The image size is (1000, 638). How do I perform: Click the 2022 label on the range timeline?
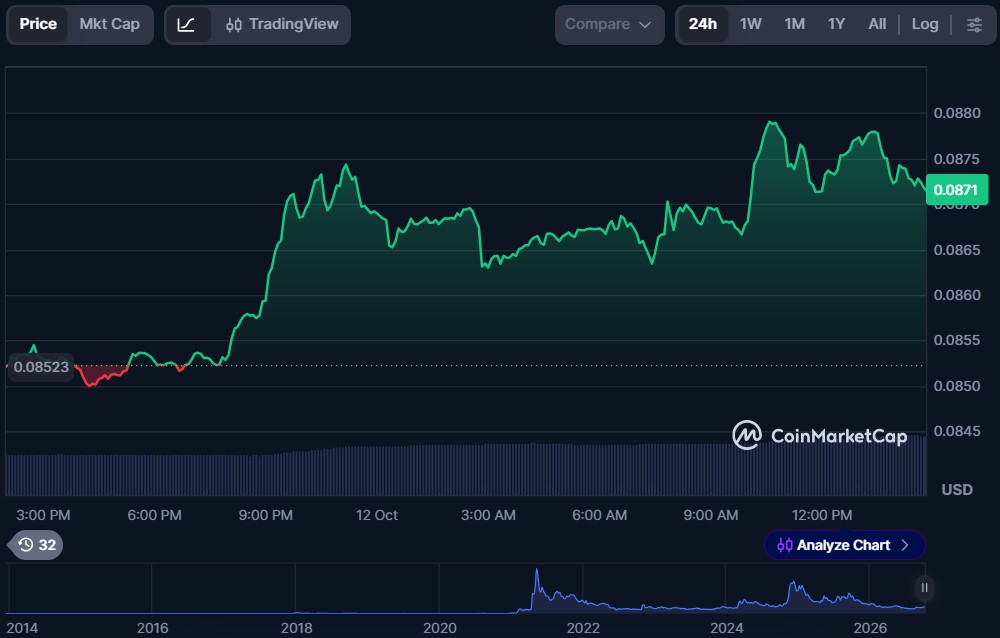click(x=583, y=628)
